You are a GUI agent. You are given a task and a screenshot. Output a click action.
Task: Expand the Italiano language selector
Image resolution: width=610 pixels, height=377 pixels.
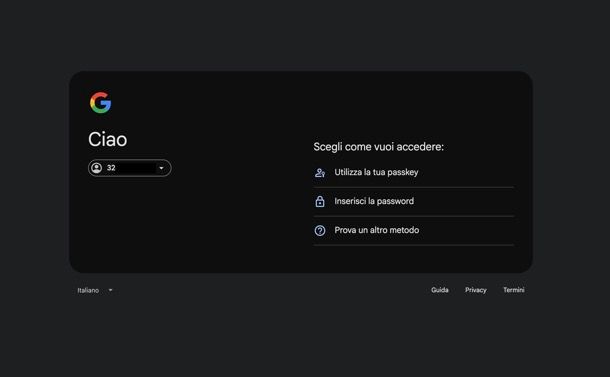click(x=95, y=290)
